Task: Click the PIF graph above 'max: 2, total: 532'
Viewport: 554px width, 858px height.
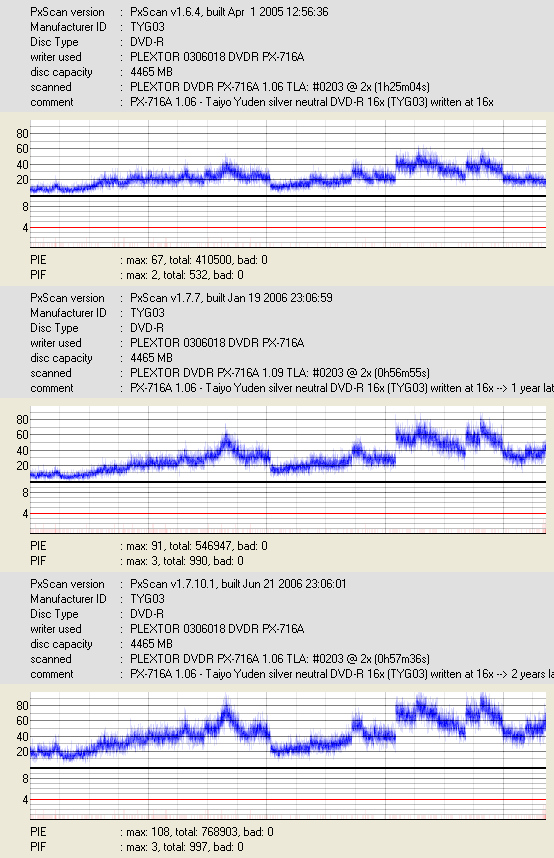Action: click(288, 222)
